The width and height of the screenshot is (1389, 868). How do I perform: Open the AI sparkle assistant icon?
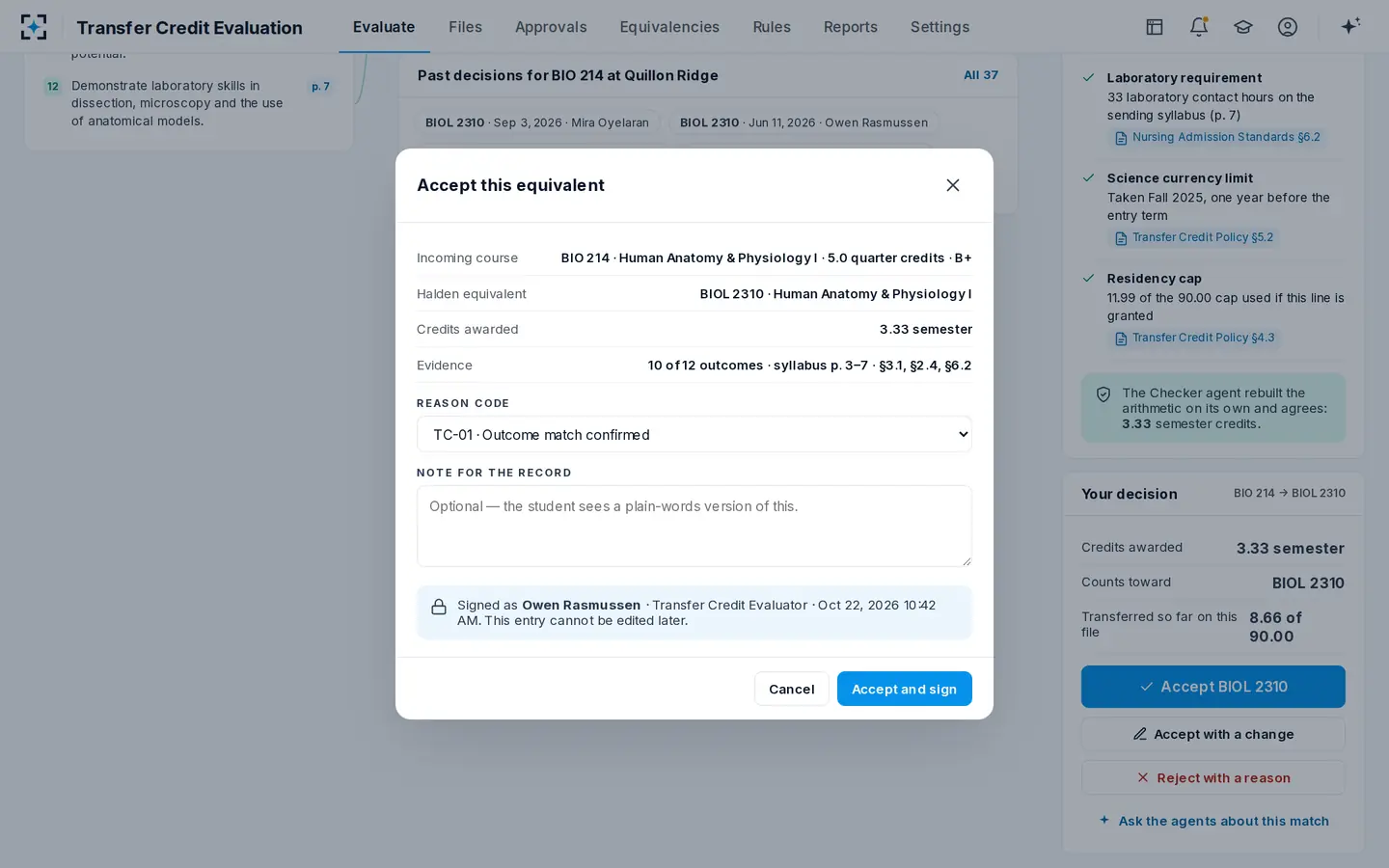pyautogui.click(x=1350, y=26)
